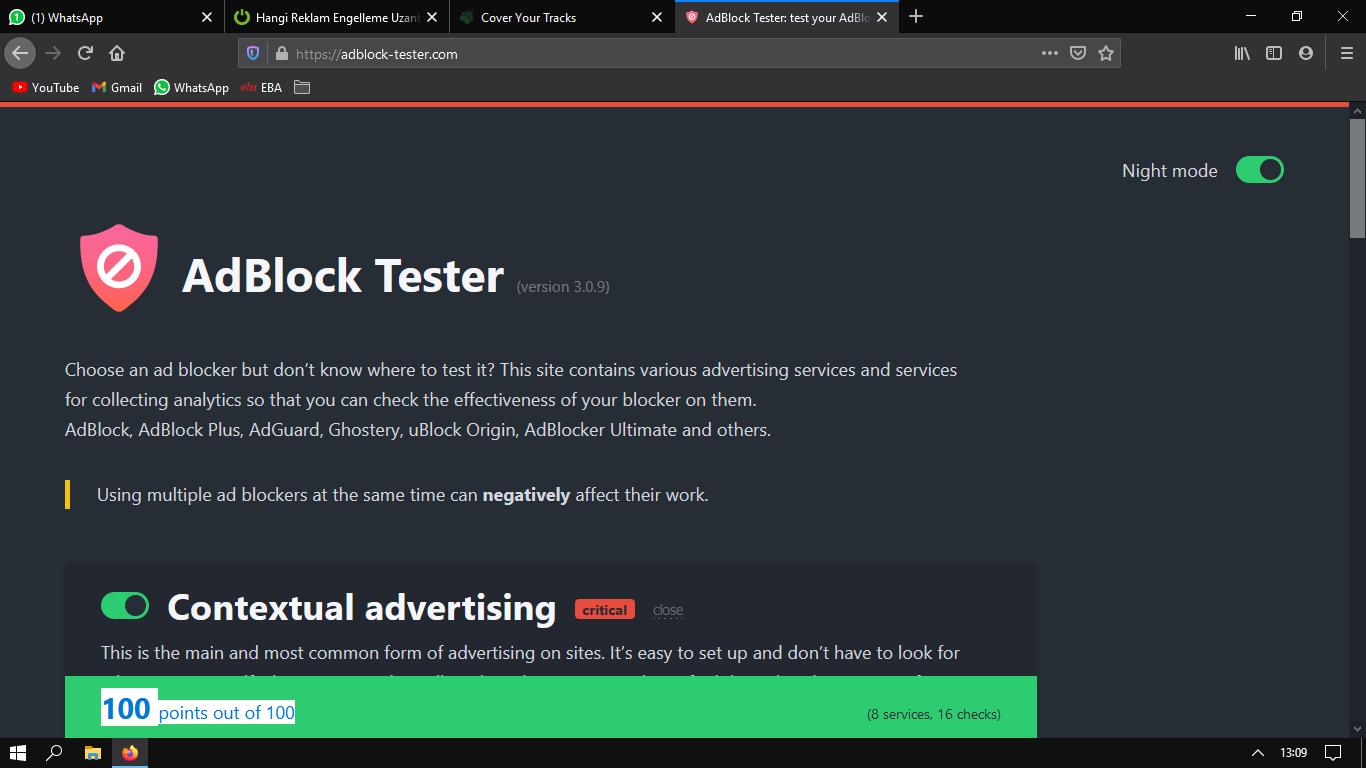Bookmark this page with the star icon
1366x768 pixels.
tap(1105, 54)
